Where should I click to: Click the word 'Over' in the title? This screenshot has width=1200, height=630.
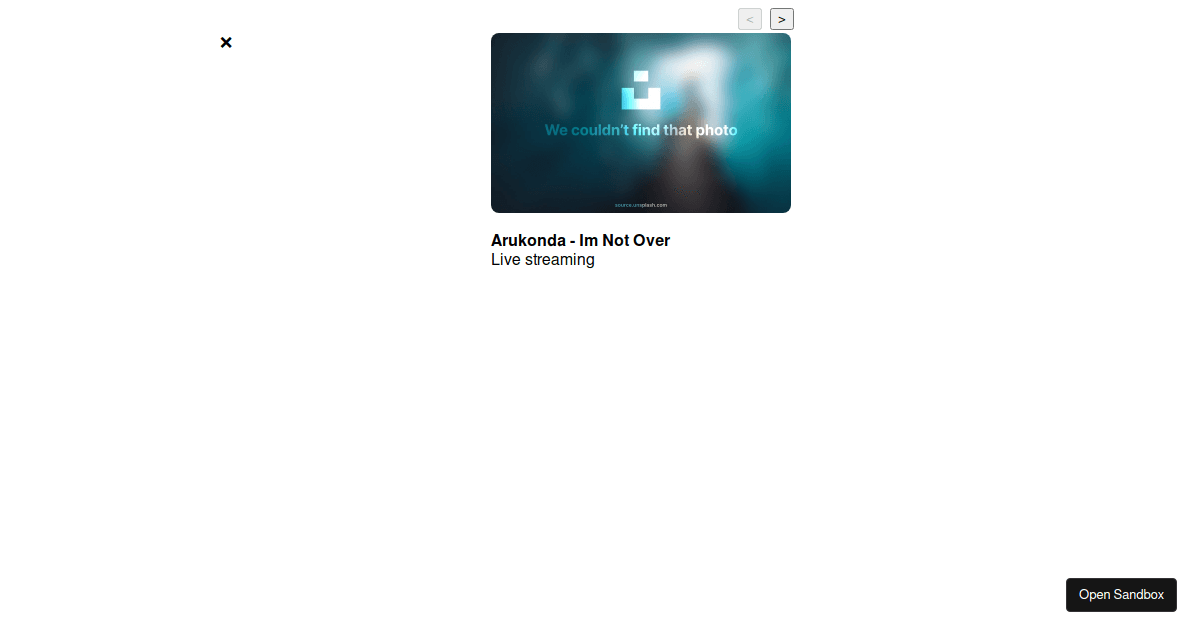click(652, 240)
